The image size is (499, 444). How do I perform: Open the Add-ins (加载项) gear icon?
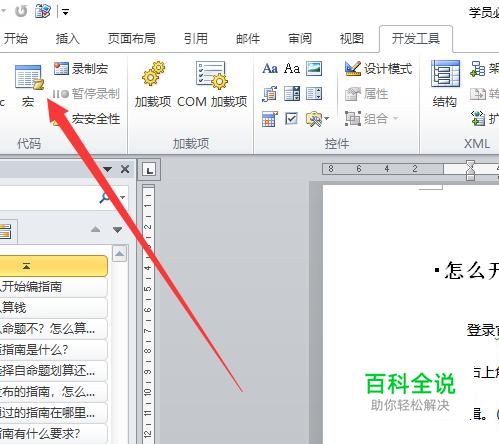tap(153, 85)
